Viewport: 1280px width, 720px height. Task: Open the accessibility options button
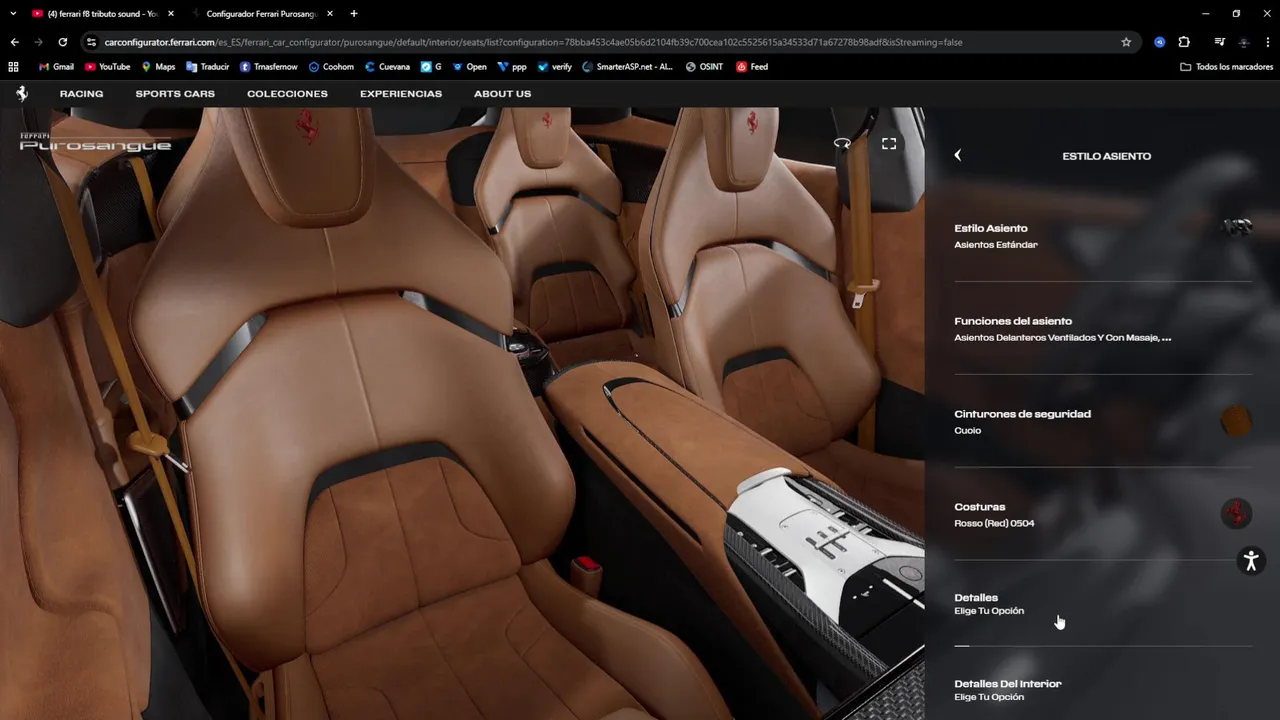1251,560
